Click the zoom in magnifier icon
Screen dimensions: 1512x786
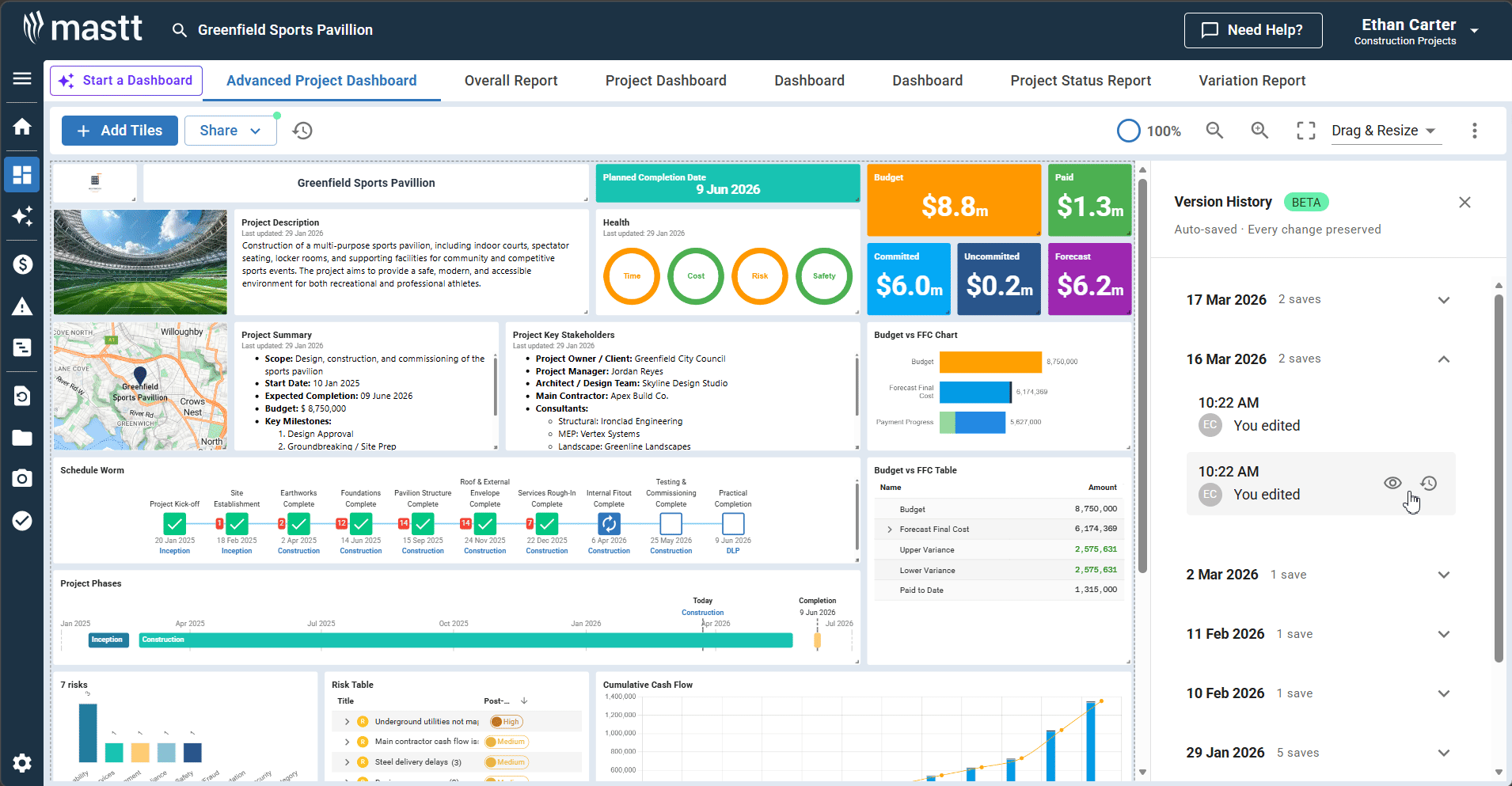[1259, 131]
